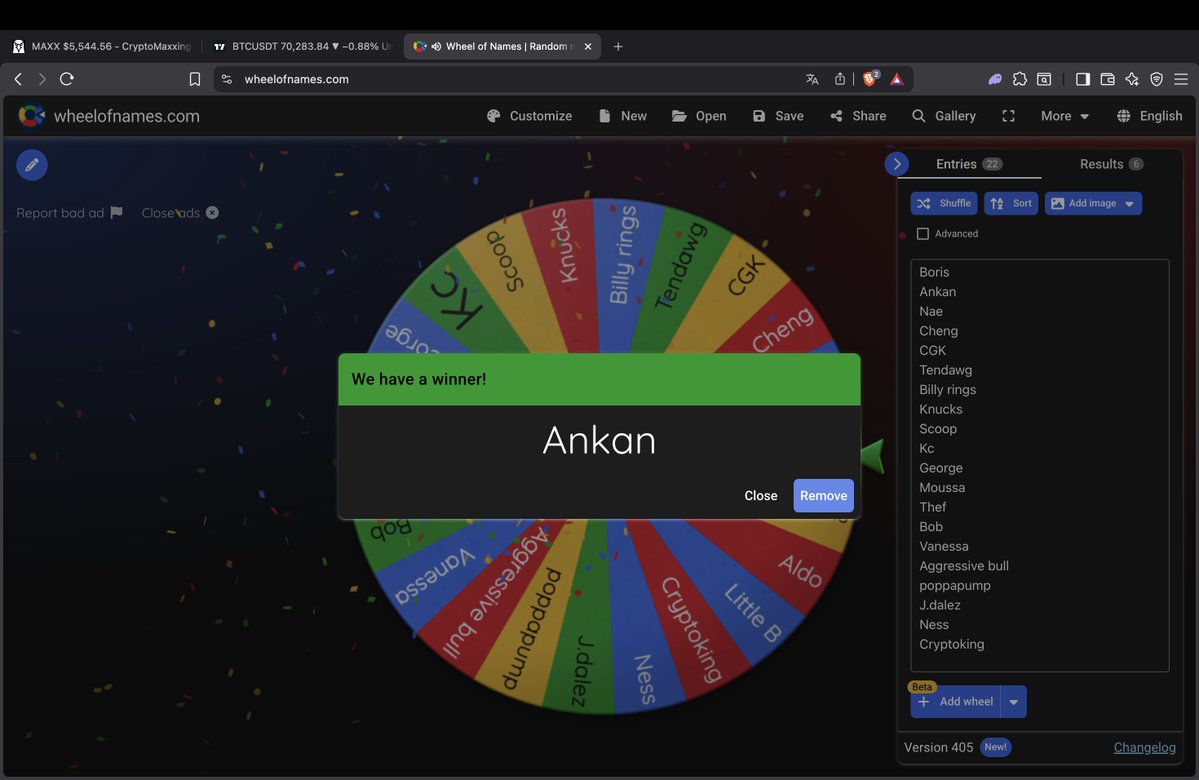The height and width of the screenshot is (780, 1199).
Task: Open the Add image dropdown
Action: pos(1093,203)
